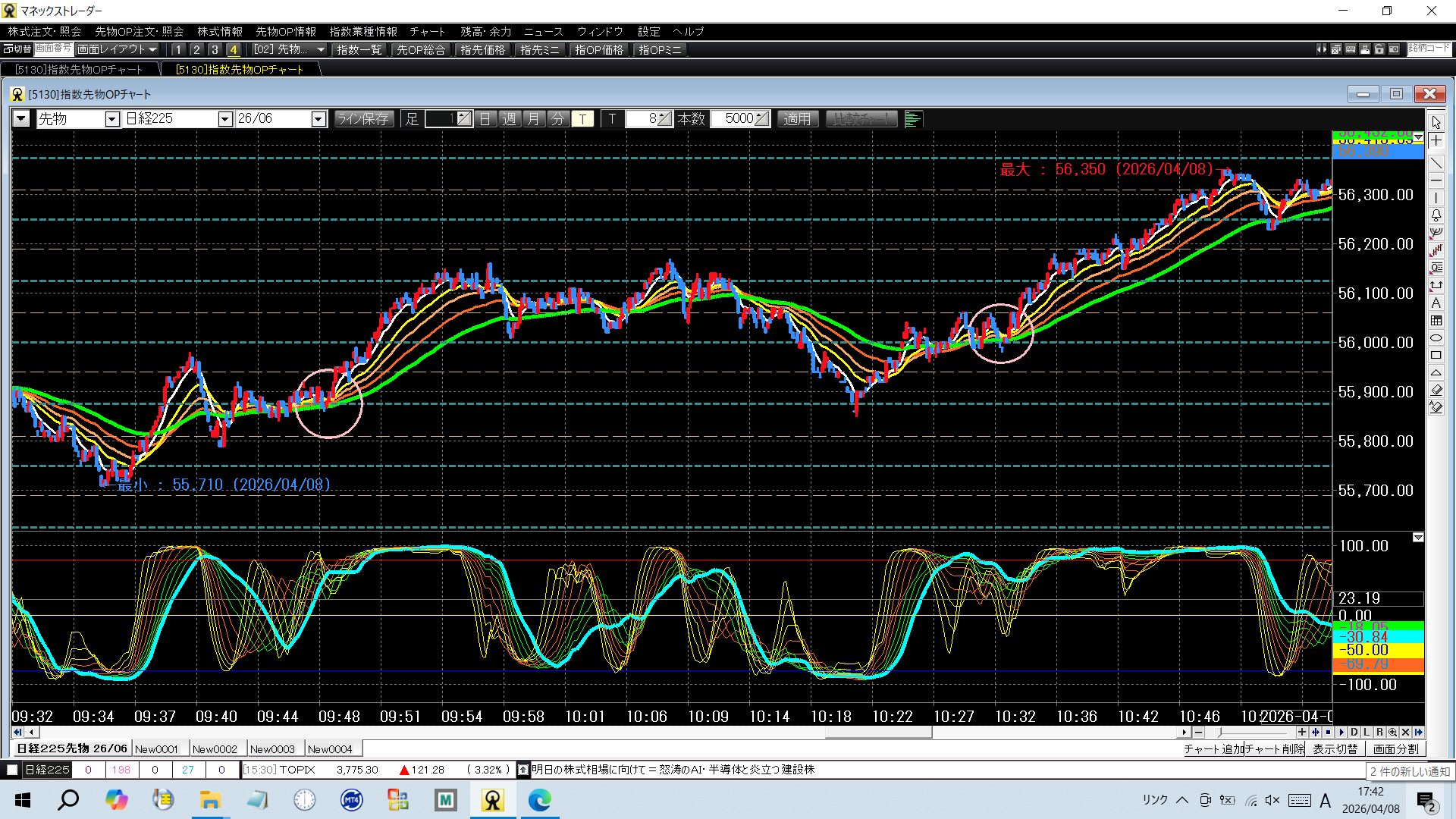Switch chart to daily (日) timeframe

point(485,119)
